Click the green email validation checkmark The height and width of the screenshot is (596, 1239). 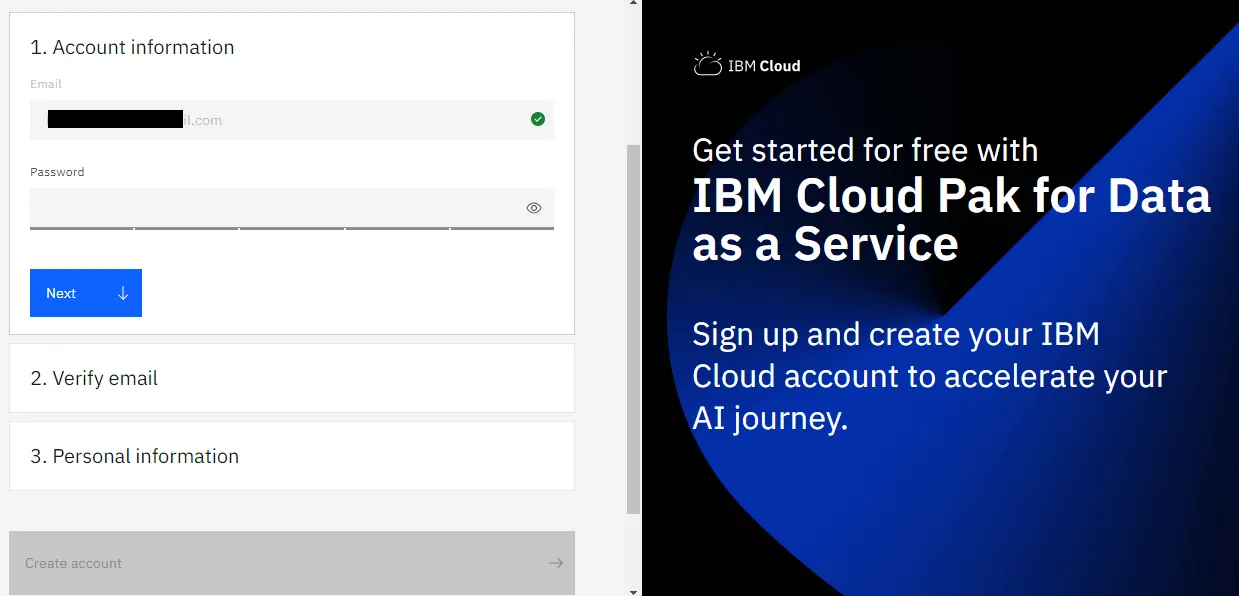tap(538, 119)
